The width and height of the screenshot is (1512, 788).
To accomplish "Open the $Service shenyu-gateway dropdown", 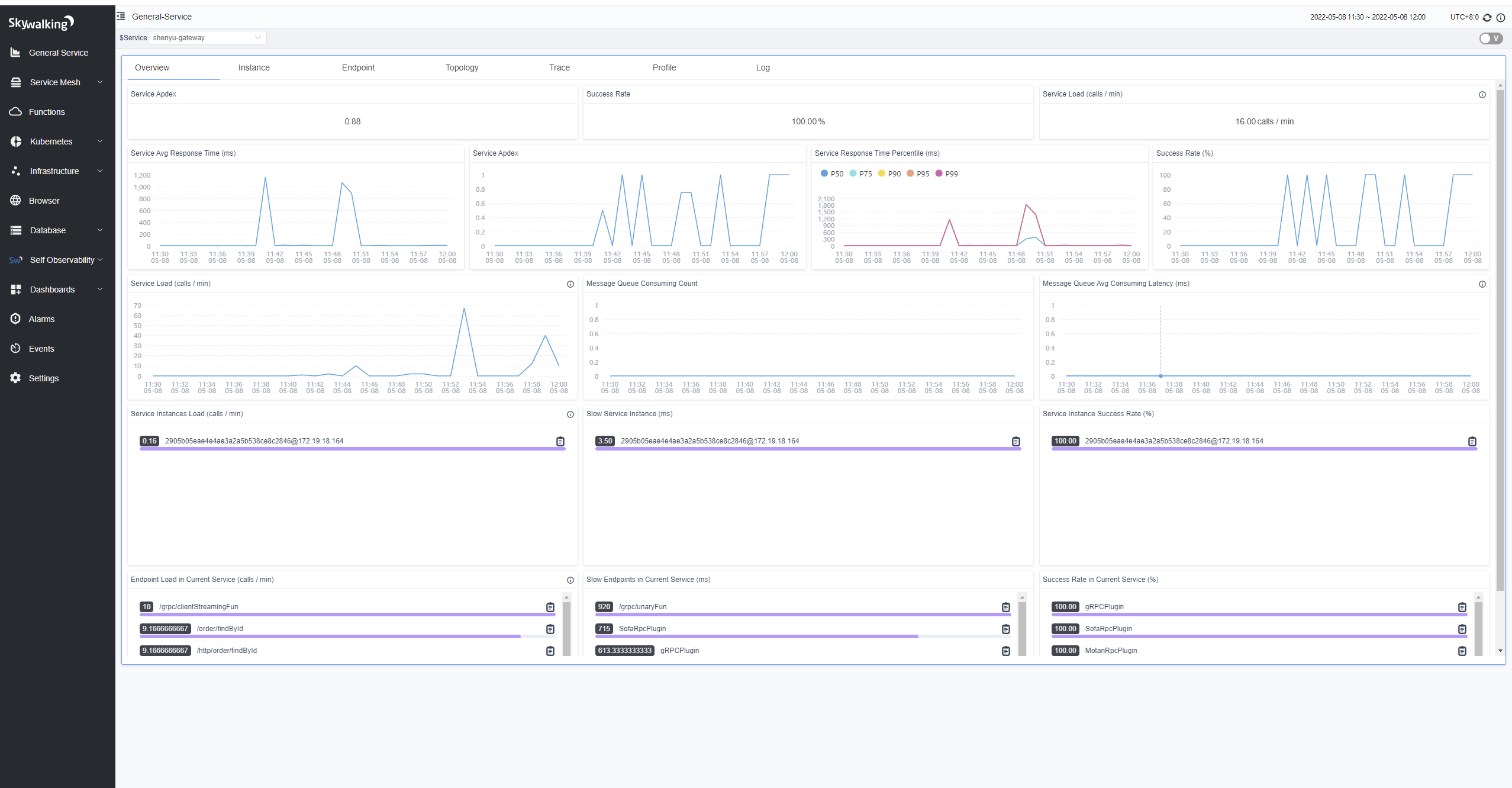I will pos(207,38).
